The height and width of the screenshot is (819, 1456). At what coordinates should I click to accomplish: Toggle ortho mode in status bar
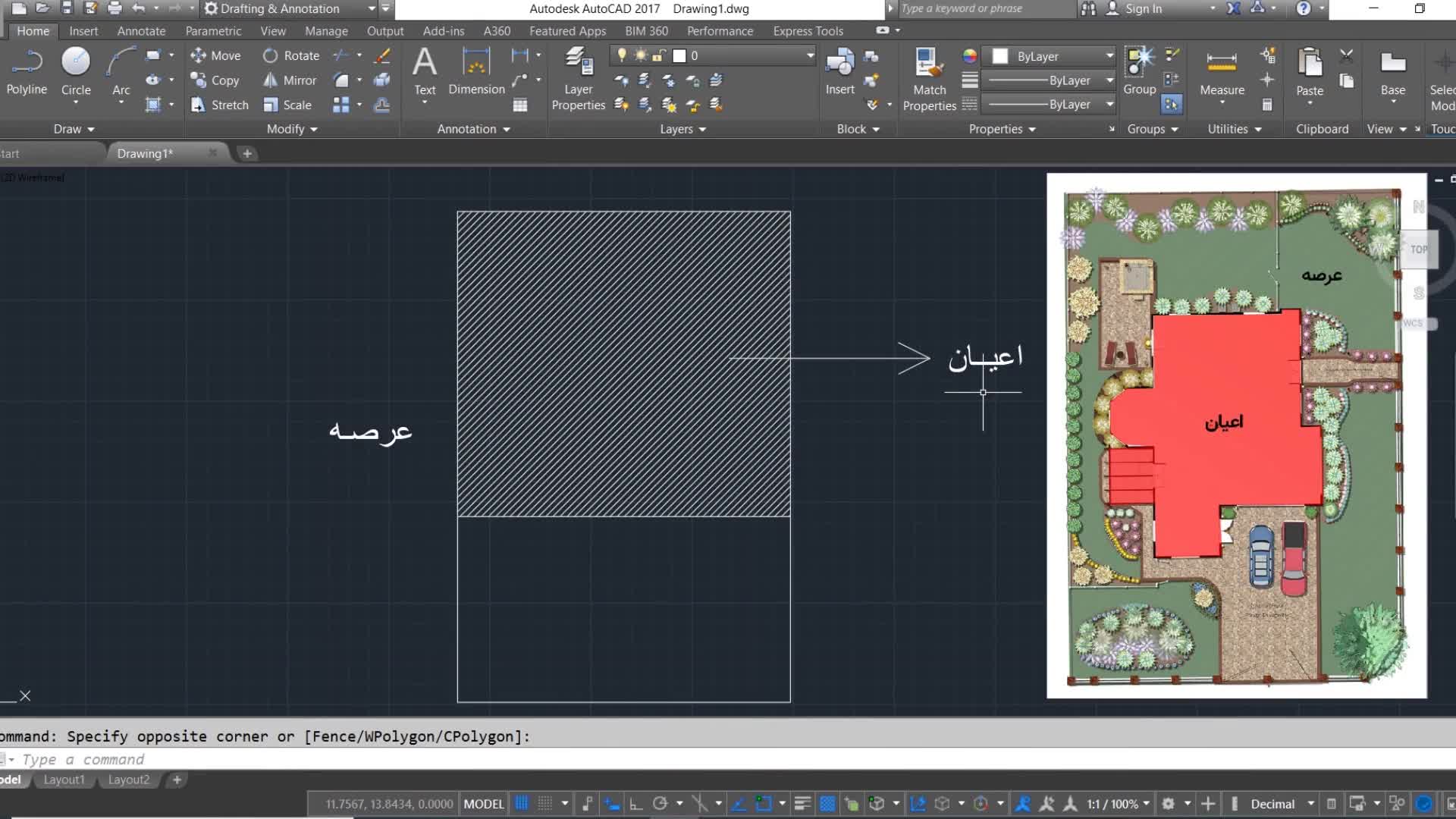pyautogui.click(x=636, y=804)
